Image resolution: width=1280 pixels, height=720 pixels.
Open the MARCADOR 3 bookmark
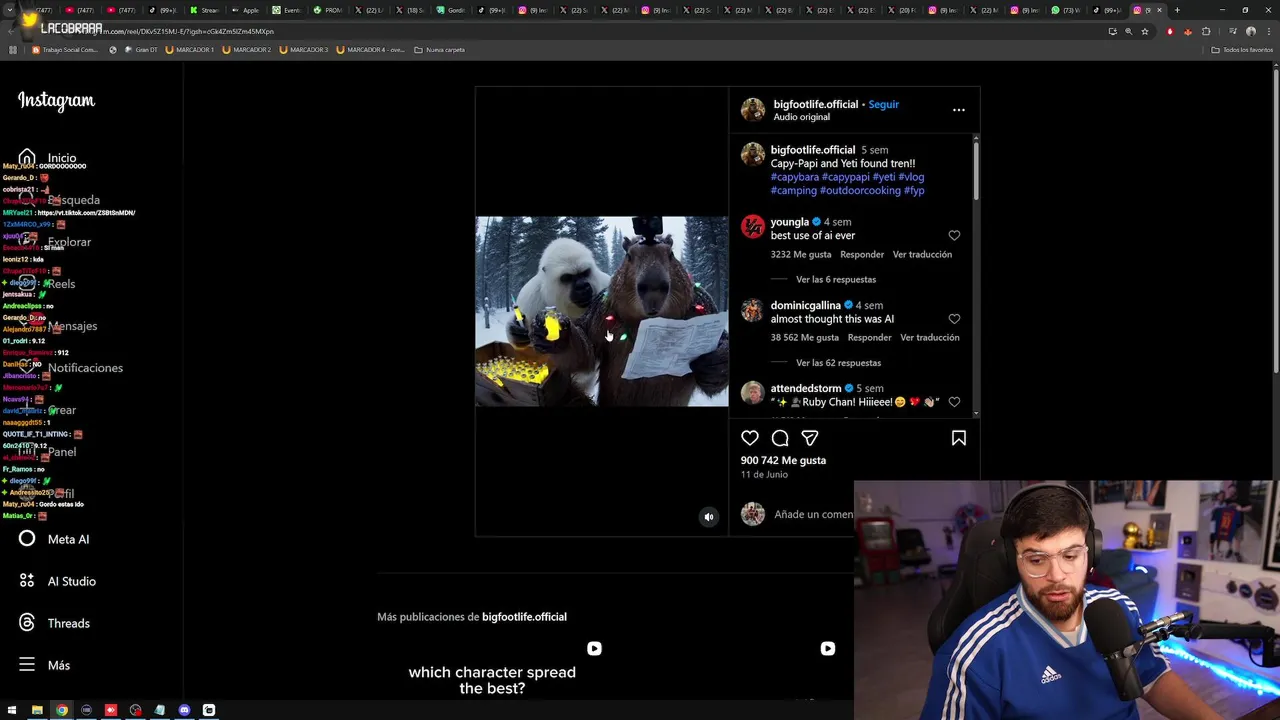(x=303, y=50)
